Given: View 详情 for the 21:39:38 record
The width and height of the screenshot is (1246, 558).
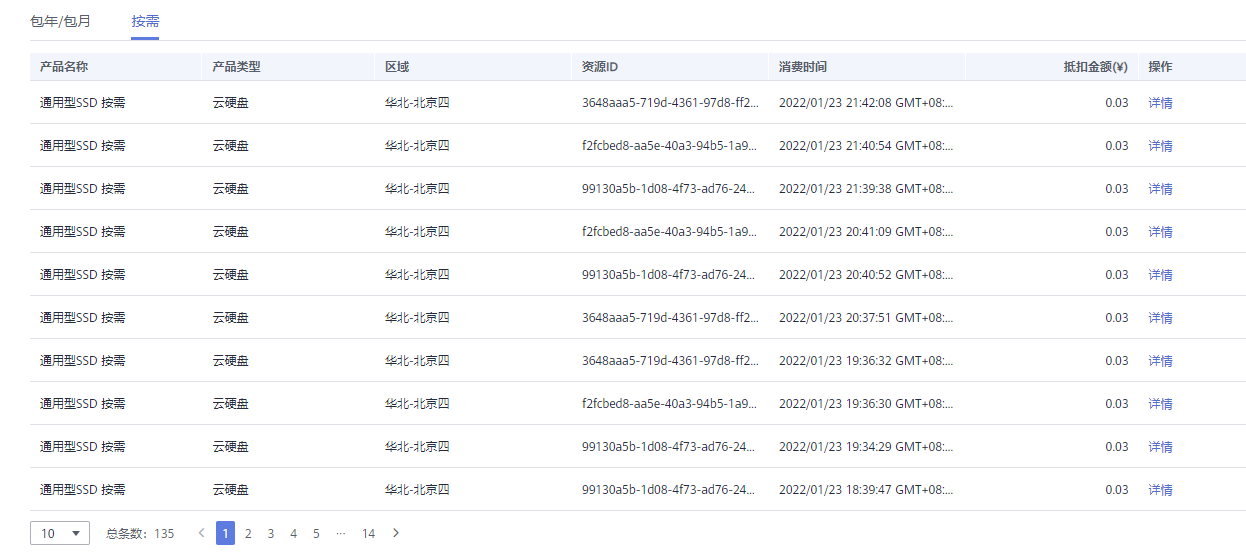Looking at the screenshot, I should coord(1160,189).
